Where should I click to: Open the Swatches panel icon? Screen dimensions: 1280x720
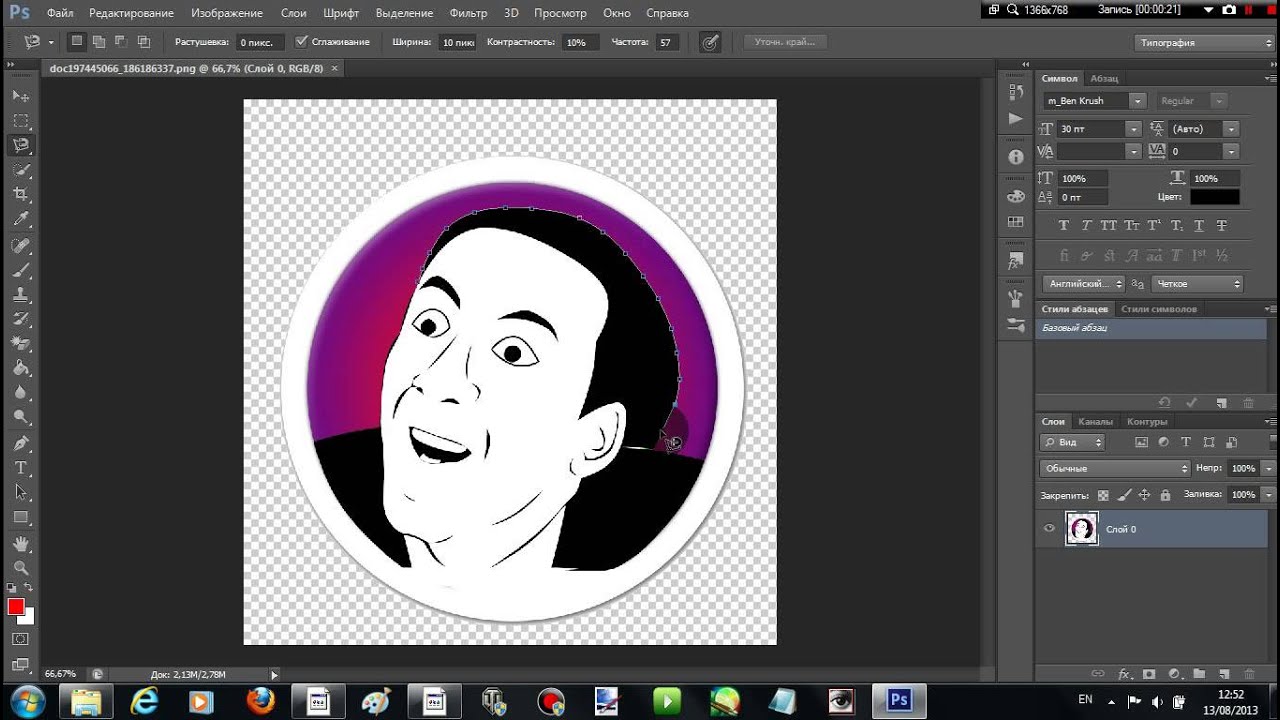coord(1016,222)
